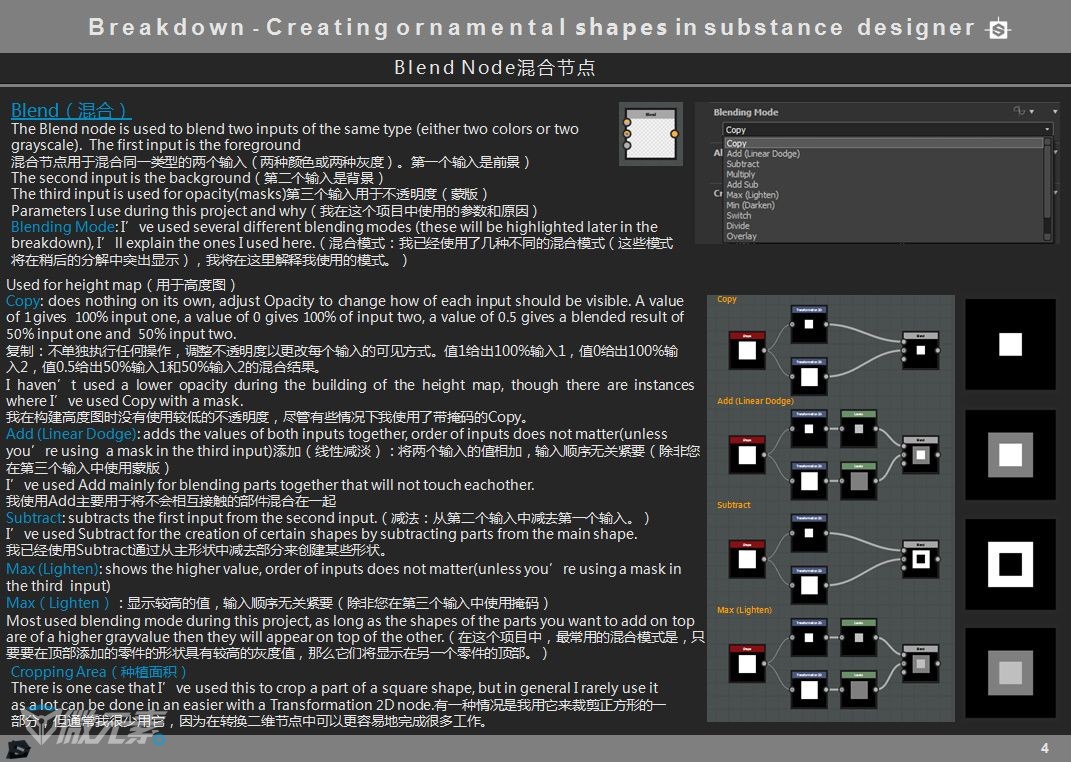Select the Blend node in Add (Linear Dodge) graph
Screen dimensions: 1071x762
pos(920,455)
